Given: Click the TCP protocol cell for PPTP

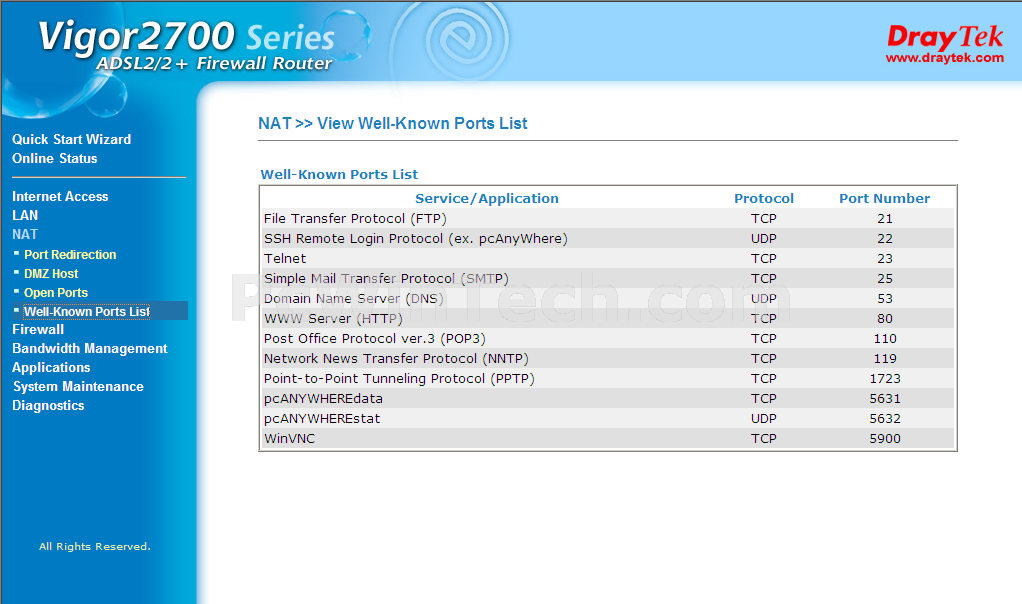Looking at the screenshot, I should 764,379.
